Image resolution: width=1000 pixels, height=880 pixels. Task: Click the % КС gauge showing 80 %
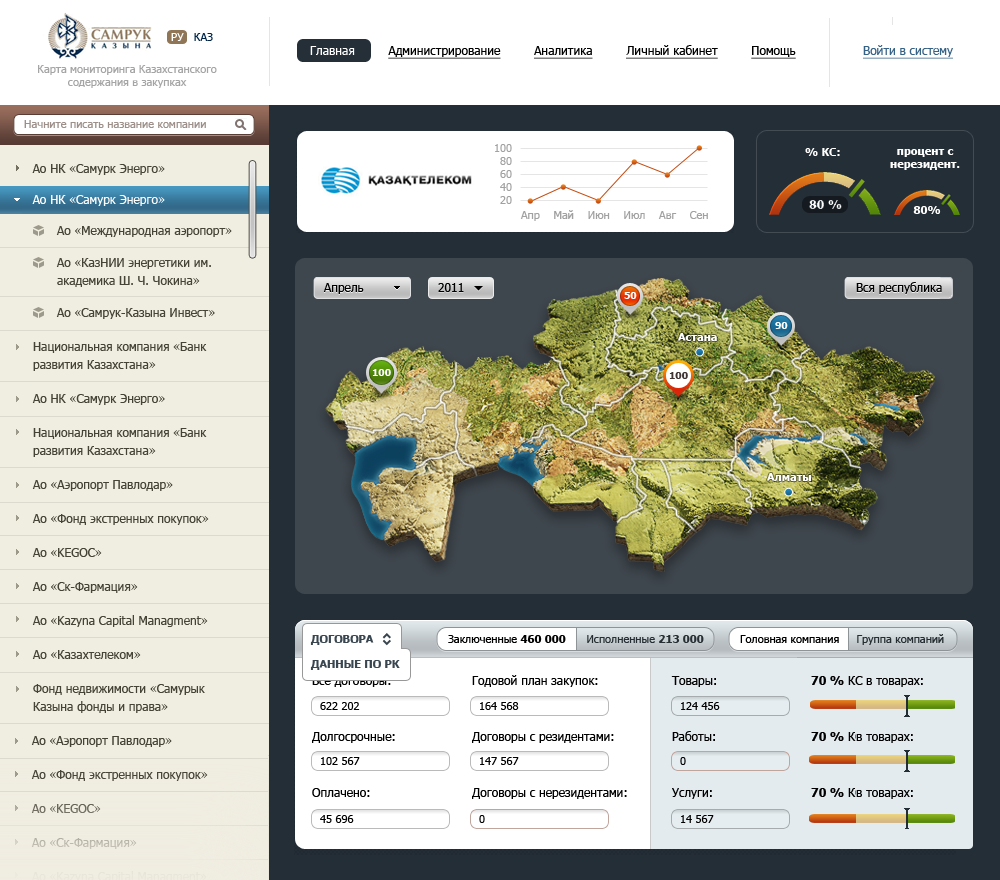[x=825, y=193]
